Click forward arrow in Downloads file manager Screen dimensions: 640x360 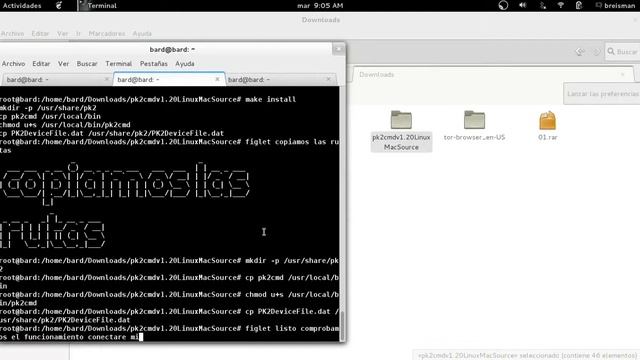click(x=596, y=52)
